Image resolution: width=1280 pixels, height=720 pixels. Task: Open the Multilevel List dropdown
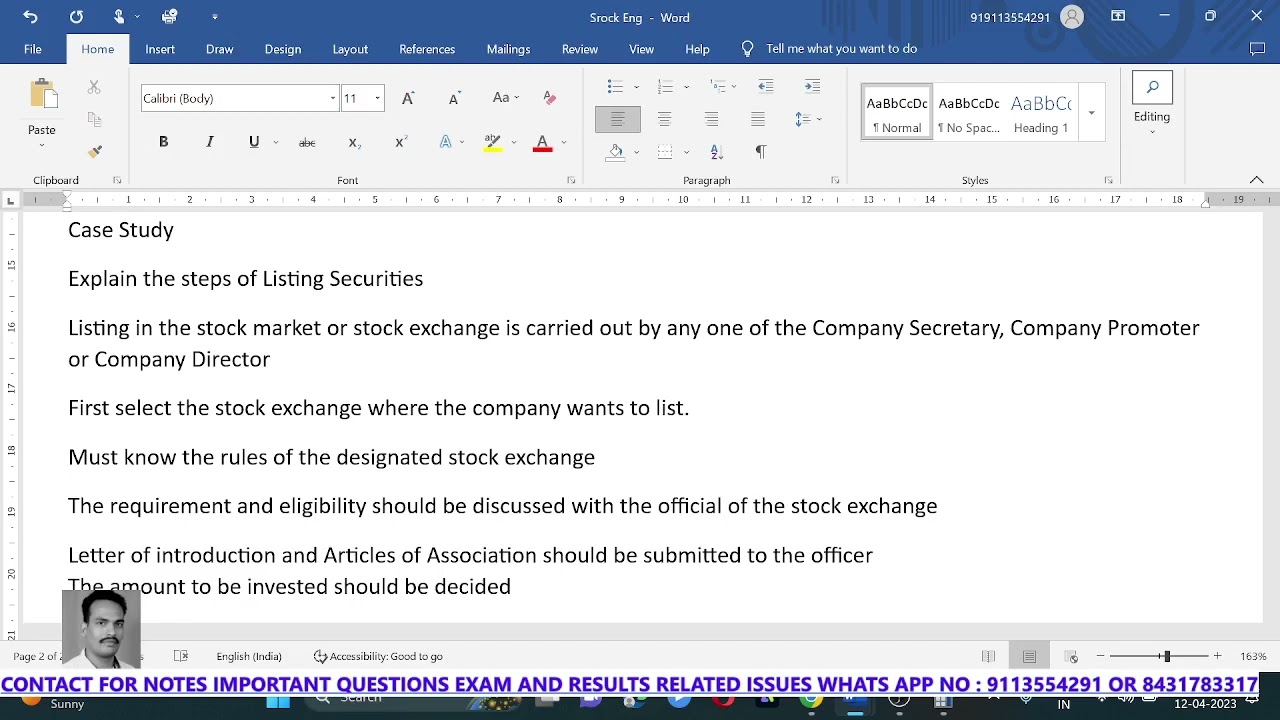[722, 87]
